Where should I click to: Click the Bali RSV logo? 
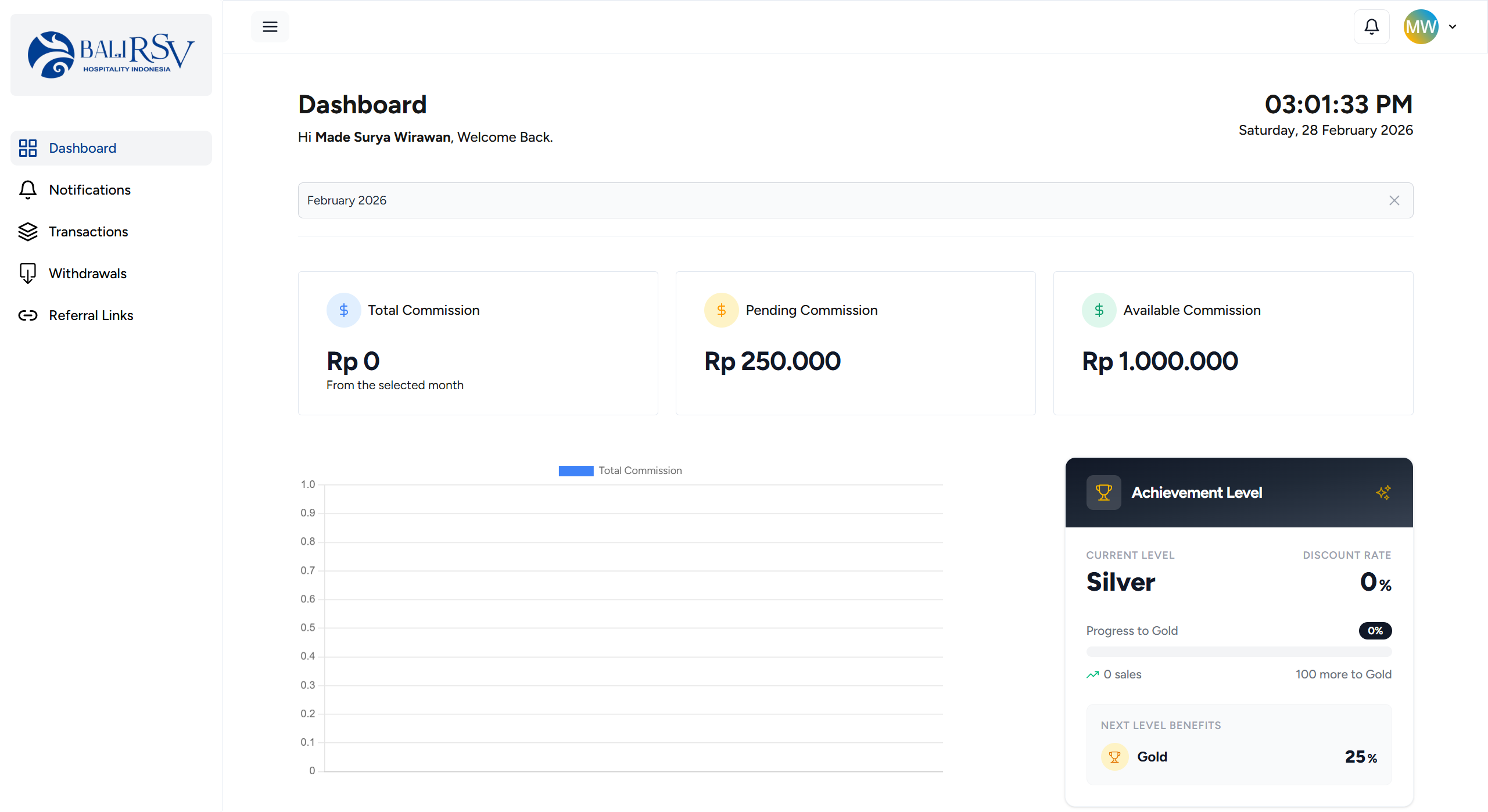[111, 55]
